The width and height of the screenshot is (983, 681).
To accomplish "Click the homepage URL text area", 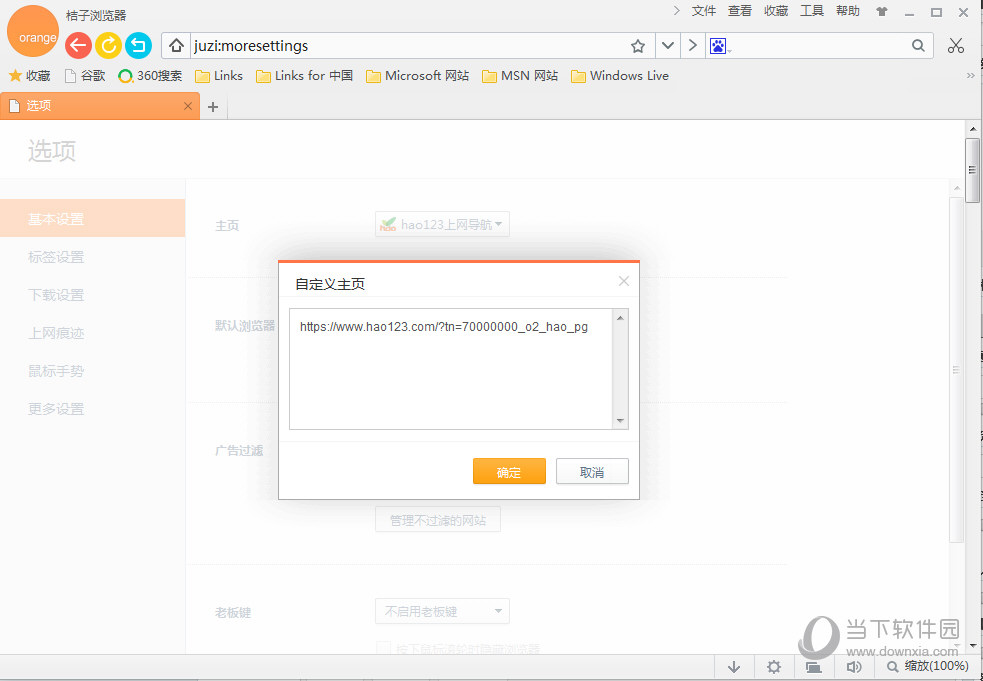I will [x=451, y=369].
